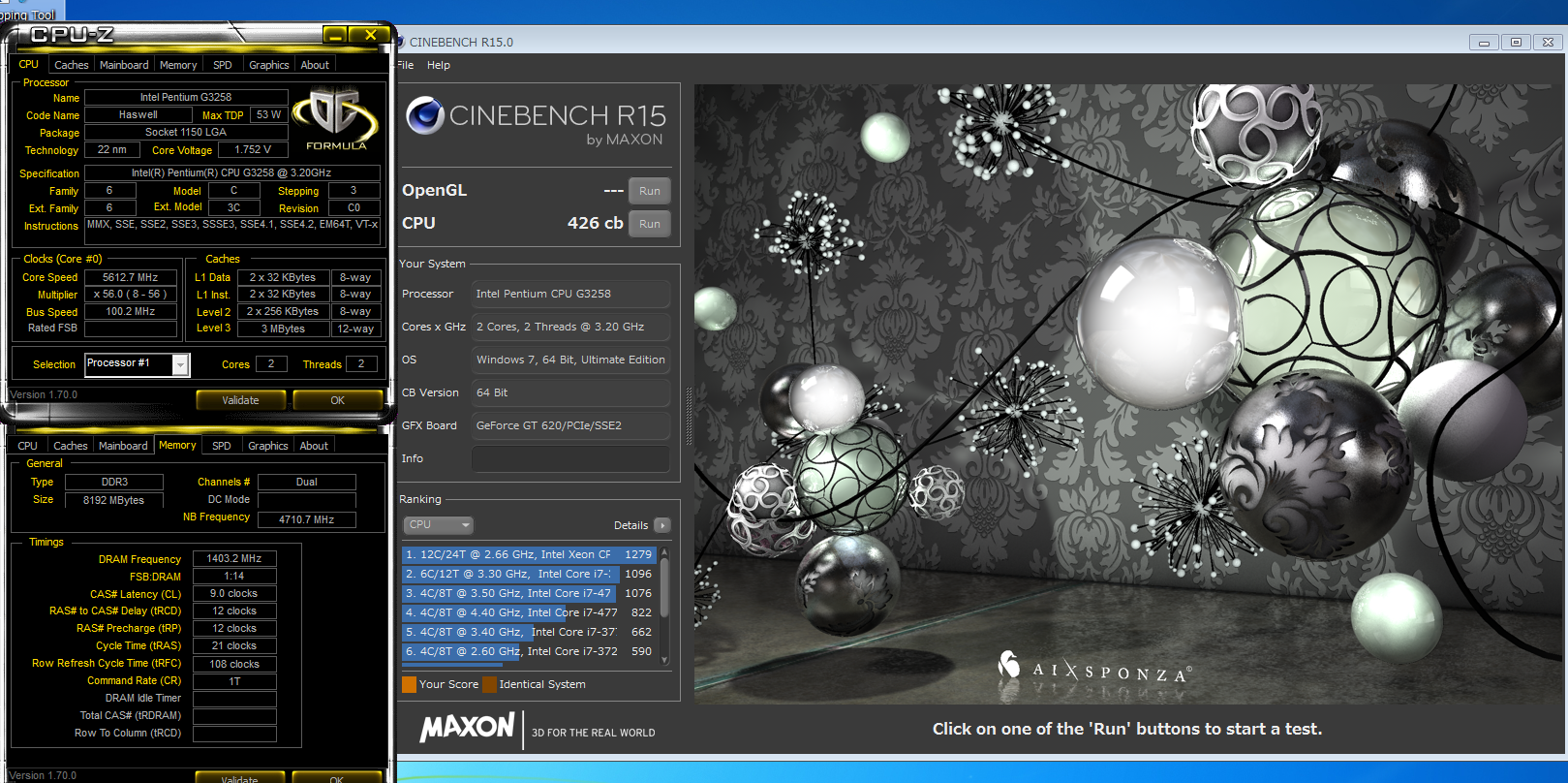Click OK in the lower CPU-Z window
The width and height of the screenshot is (1568, 783).
[x=336, y=777]
